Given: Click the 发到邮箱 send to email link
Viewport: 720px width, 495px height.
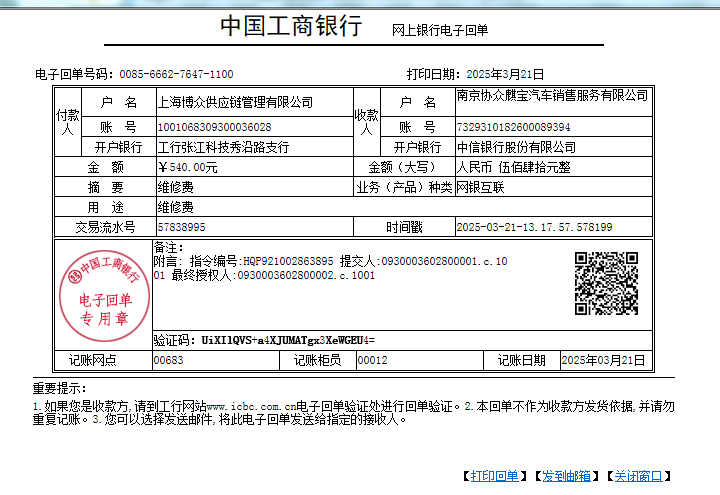Looking at the screenshot, I should point(566,475).
